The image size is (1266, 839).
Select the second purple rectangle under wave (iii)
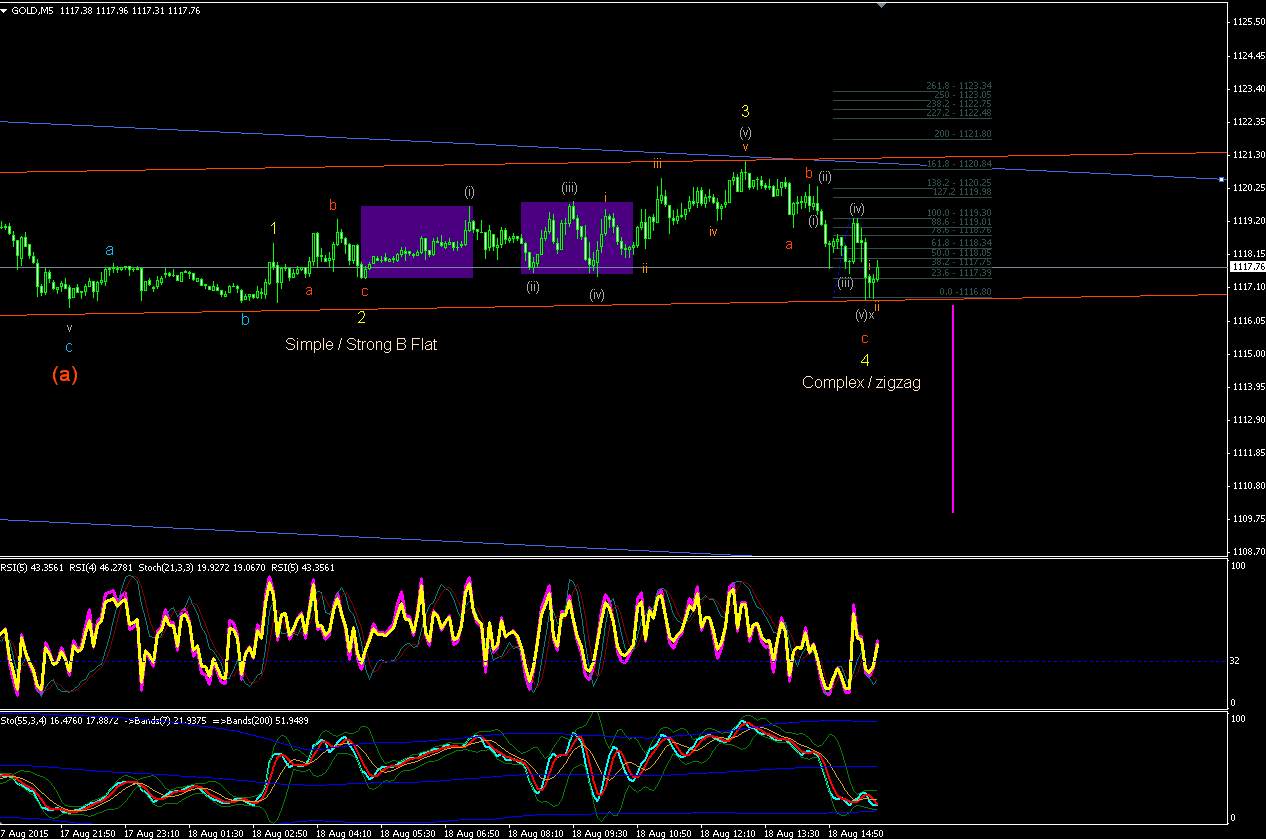pyautogui.click(x=577, y=237)
